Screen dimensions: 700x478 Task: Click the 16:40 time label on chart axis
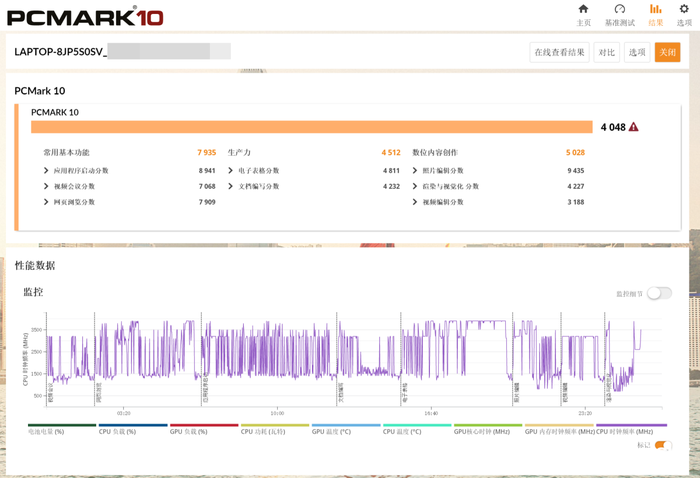(430, 413)
